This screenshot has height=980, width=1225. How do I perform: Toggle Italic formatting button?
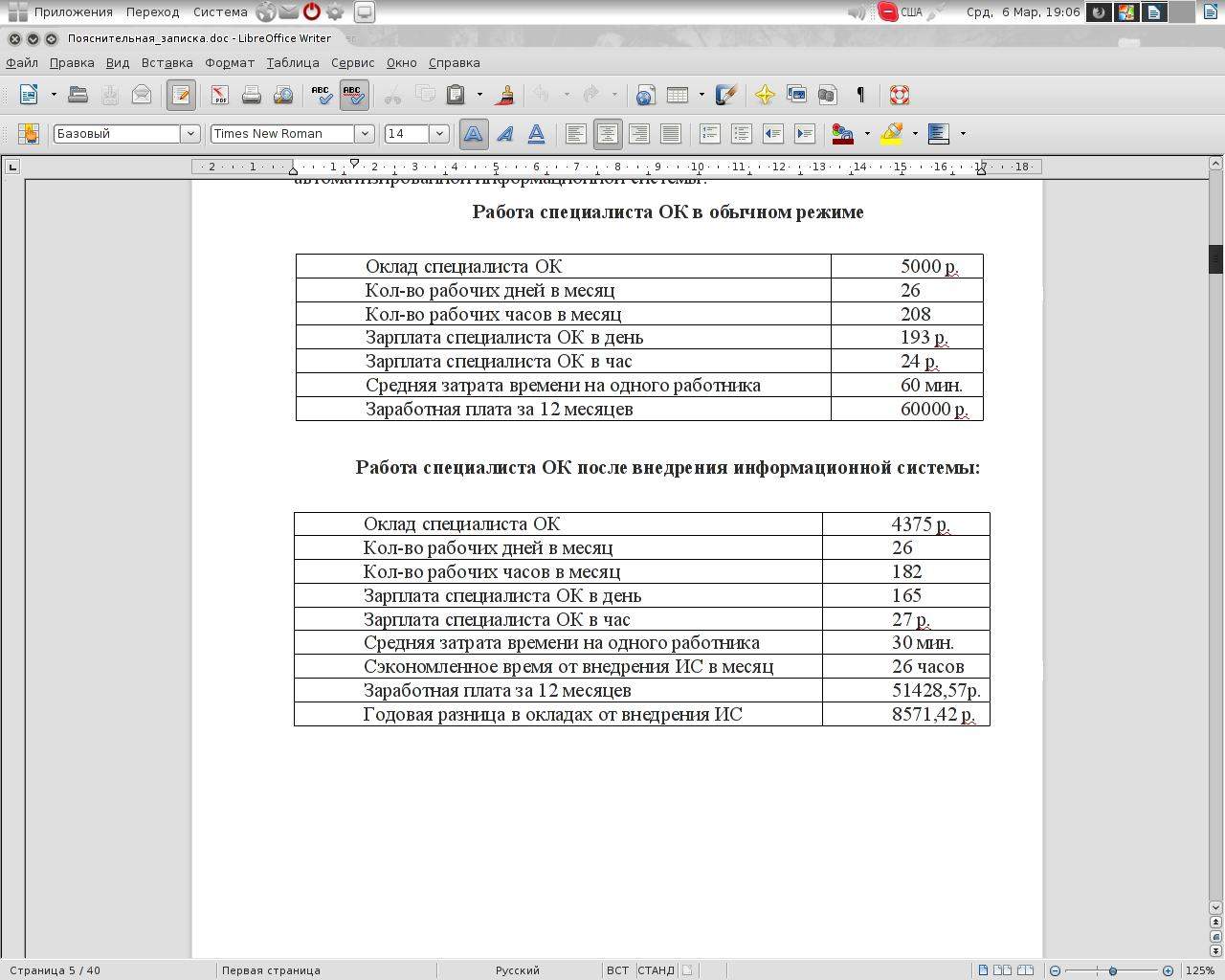coord(504,134)
